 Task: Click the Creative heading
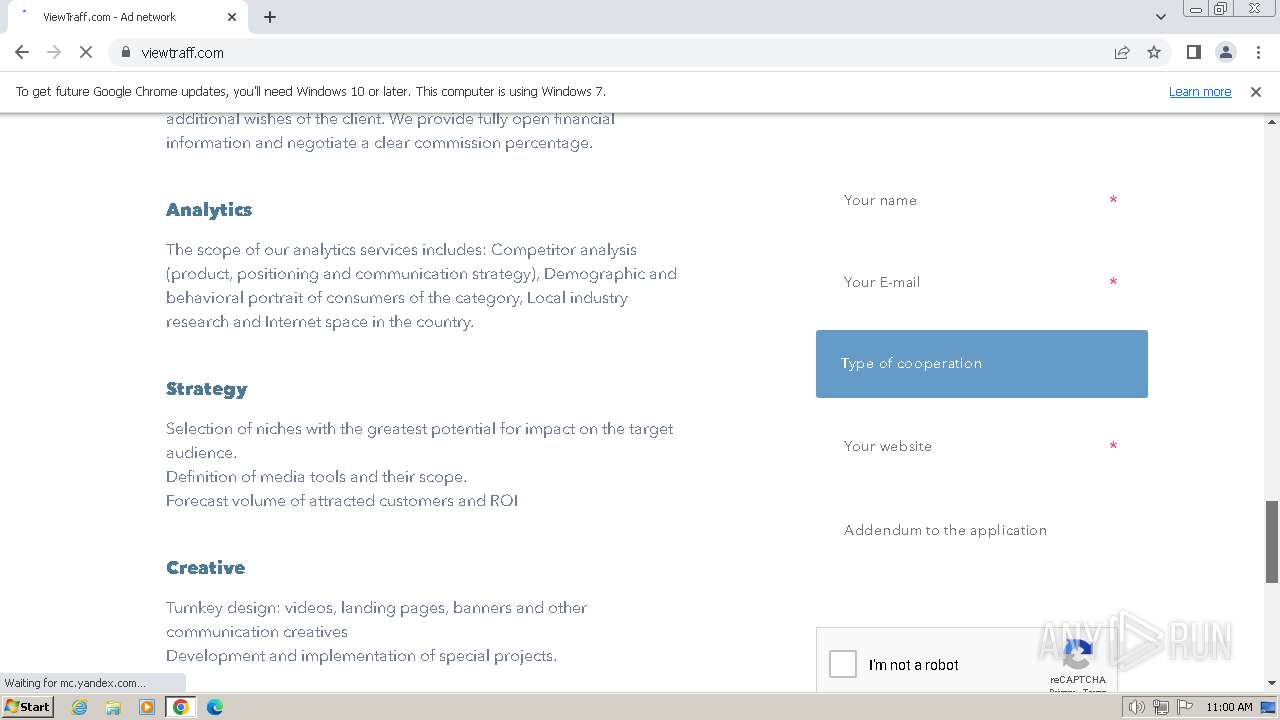(x=205, y=568)
